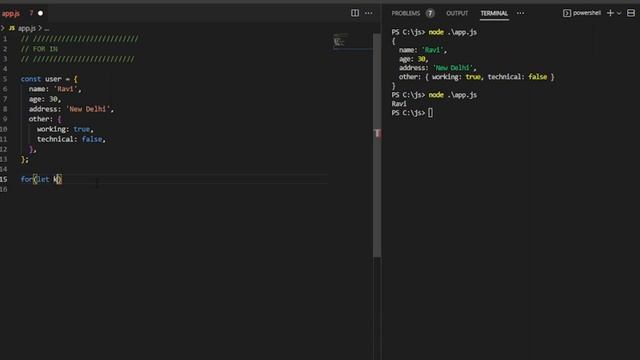The image size is (640, 360).
Task: Click 'other: { working' terminal output line
Action: point(476,77)
